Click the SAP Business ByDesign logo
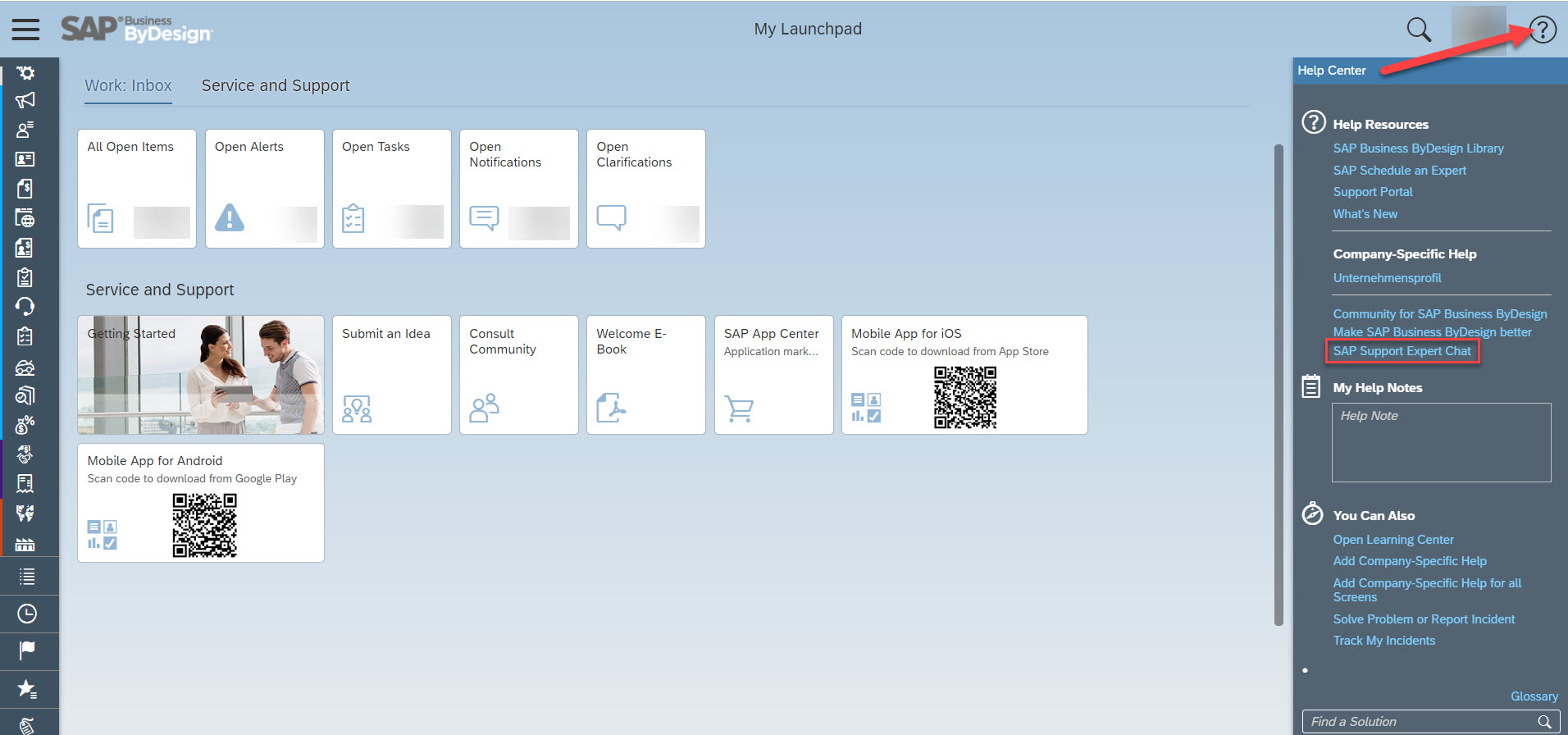The width and height of the screenshot is (1568, 735). (136, 30)
